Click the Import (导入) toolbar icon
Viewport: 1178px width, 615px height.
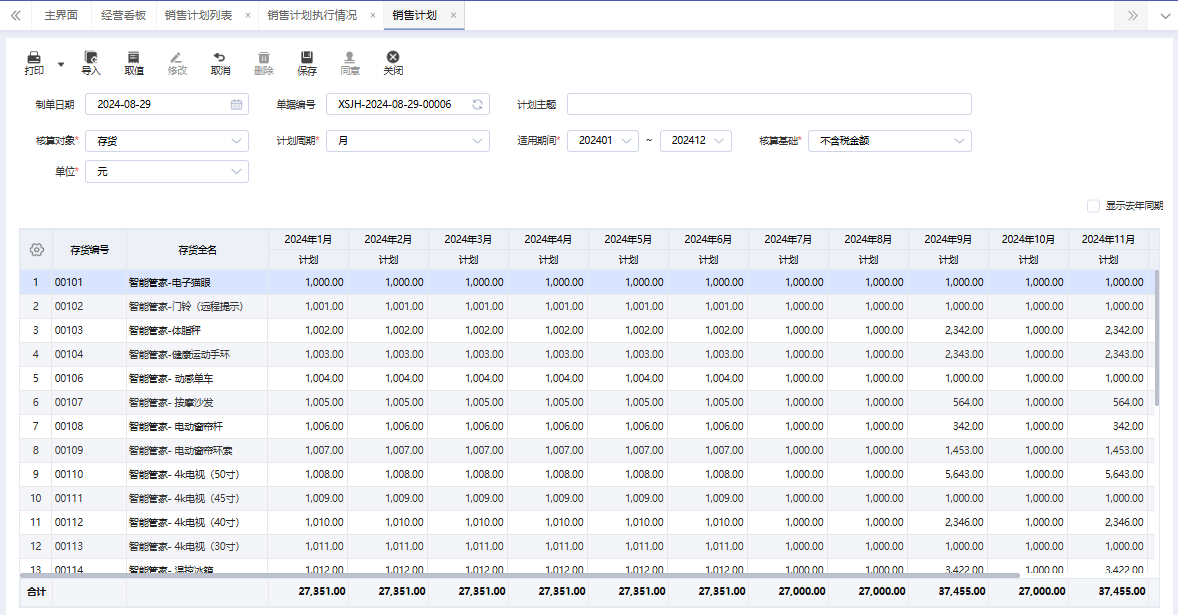pyautogui.click(x=91, y=59)
